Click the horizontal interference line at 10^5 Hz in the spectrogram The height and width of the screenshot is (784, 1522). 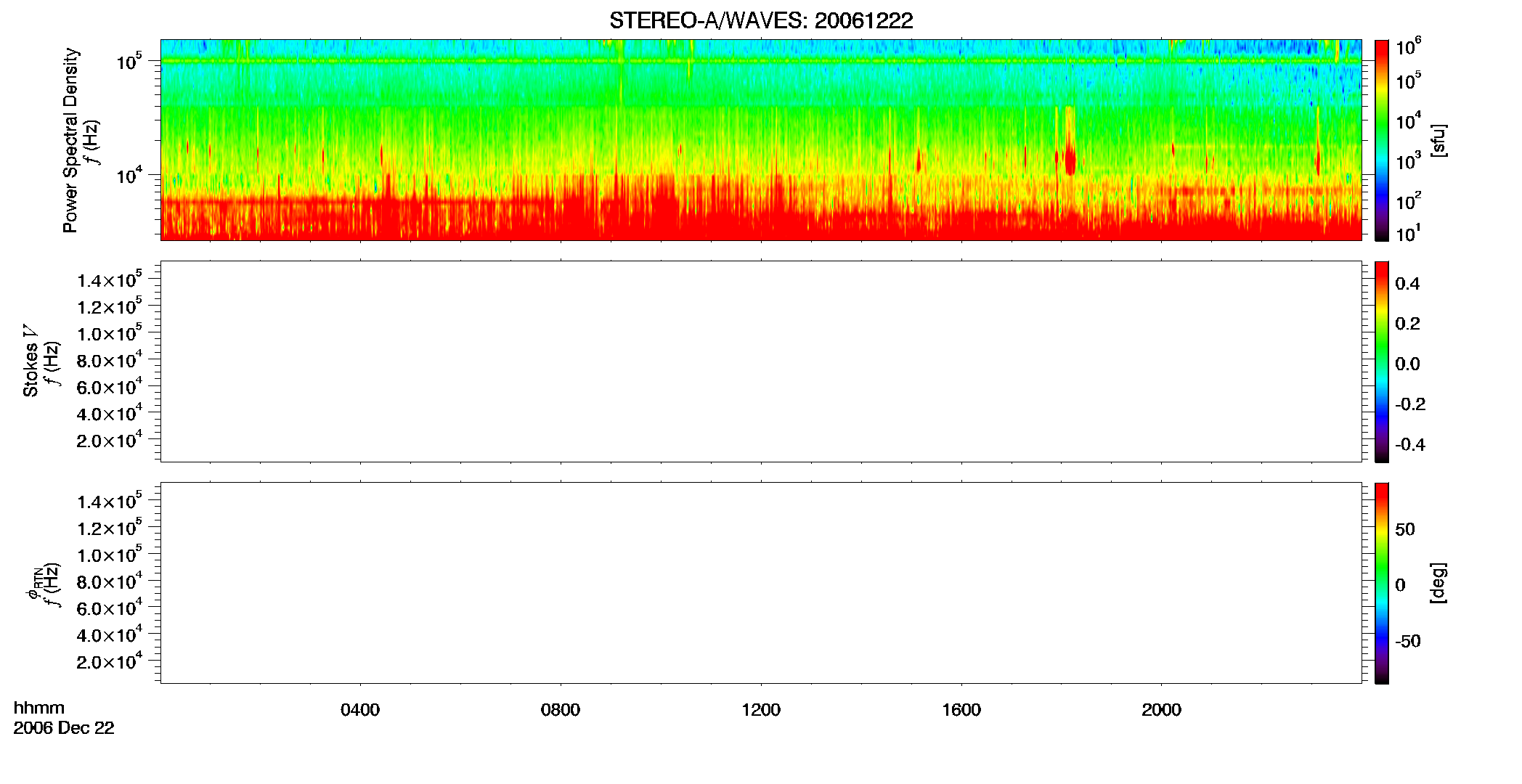click(x=761, y=61)
